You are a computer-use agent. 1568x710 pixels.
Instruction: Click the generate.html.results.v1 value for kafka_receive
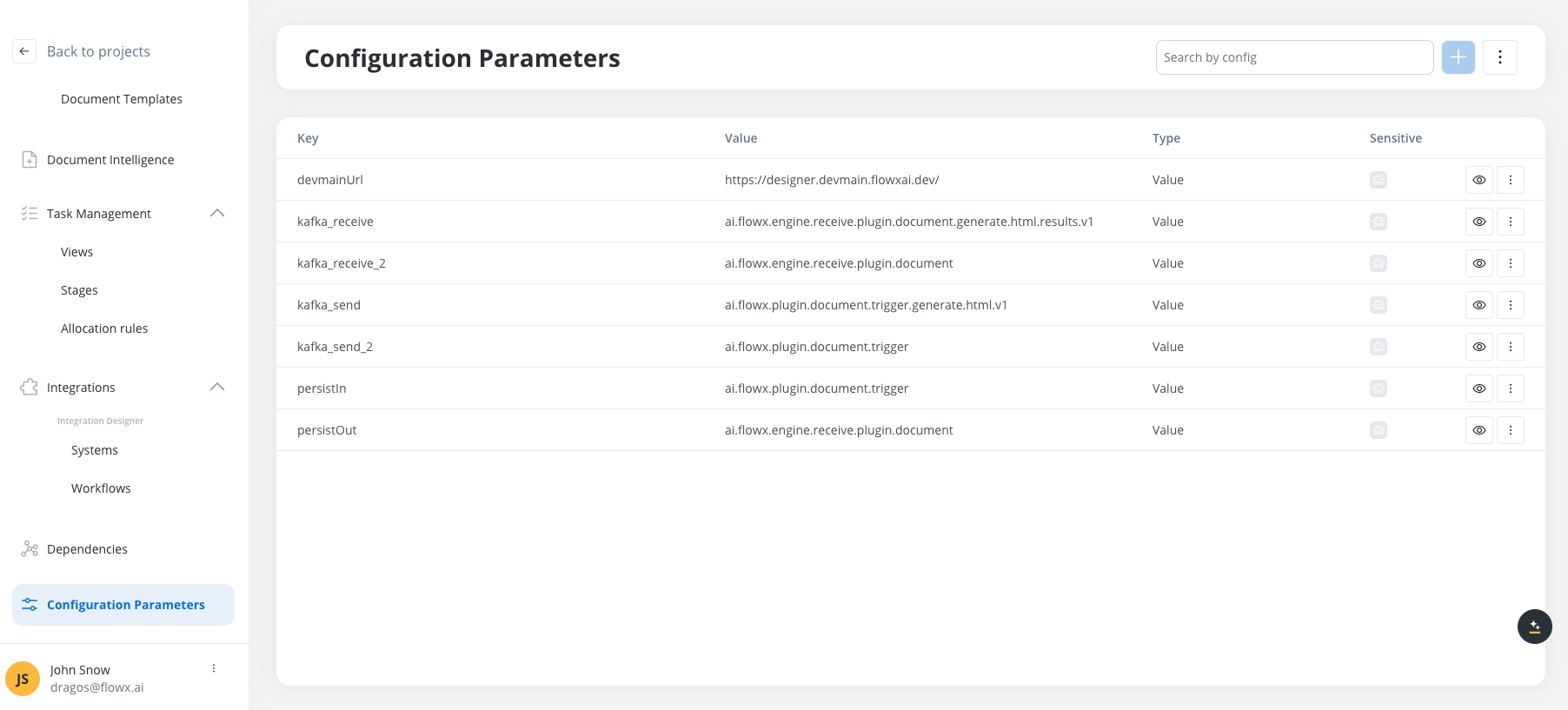909,222
